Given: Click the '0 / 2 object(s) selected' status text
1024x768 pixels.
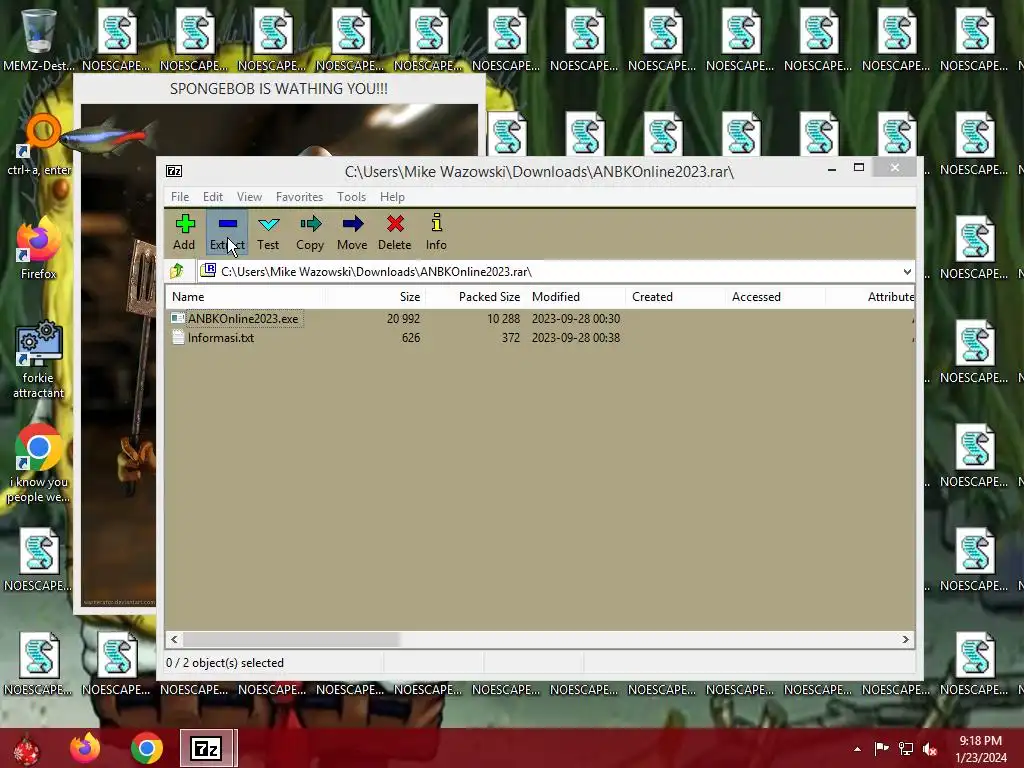Looking at the screenshot, I should click(x=225, y=663).
